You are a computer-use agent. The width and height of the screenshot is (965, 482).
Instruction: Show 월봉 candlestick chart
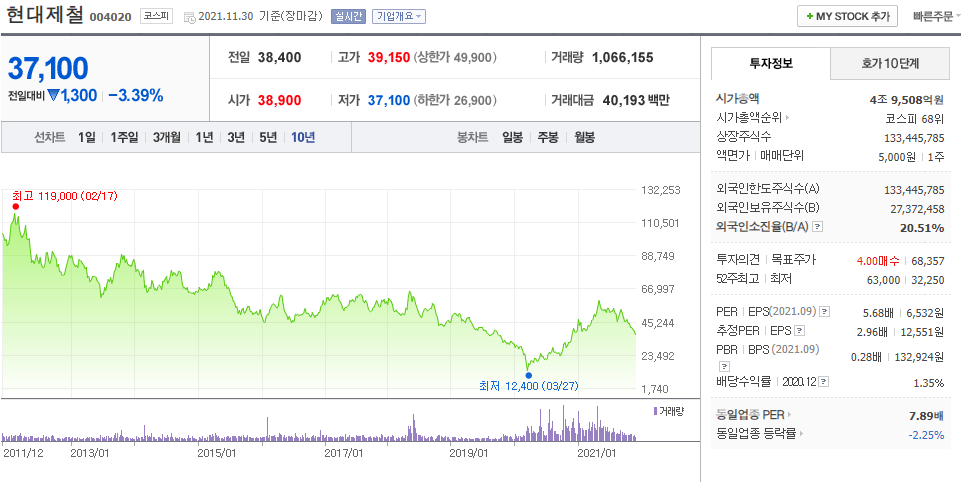tap(584, 137)
